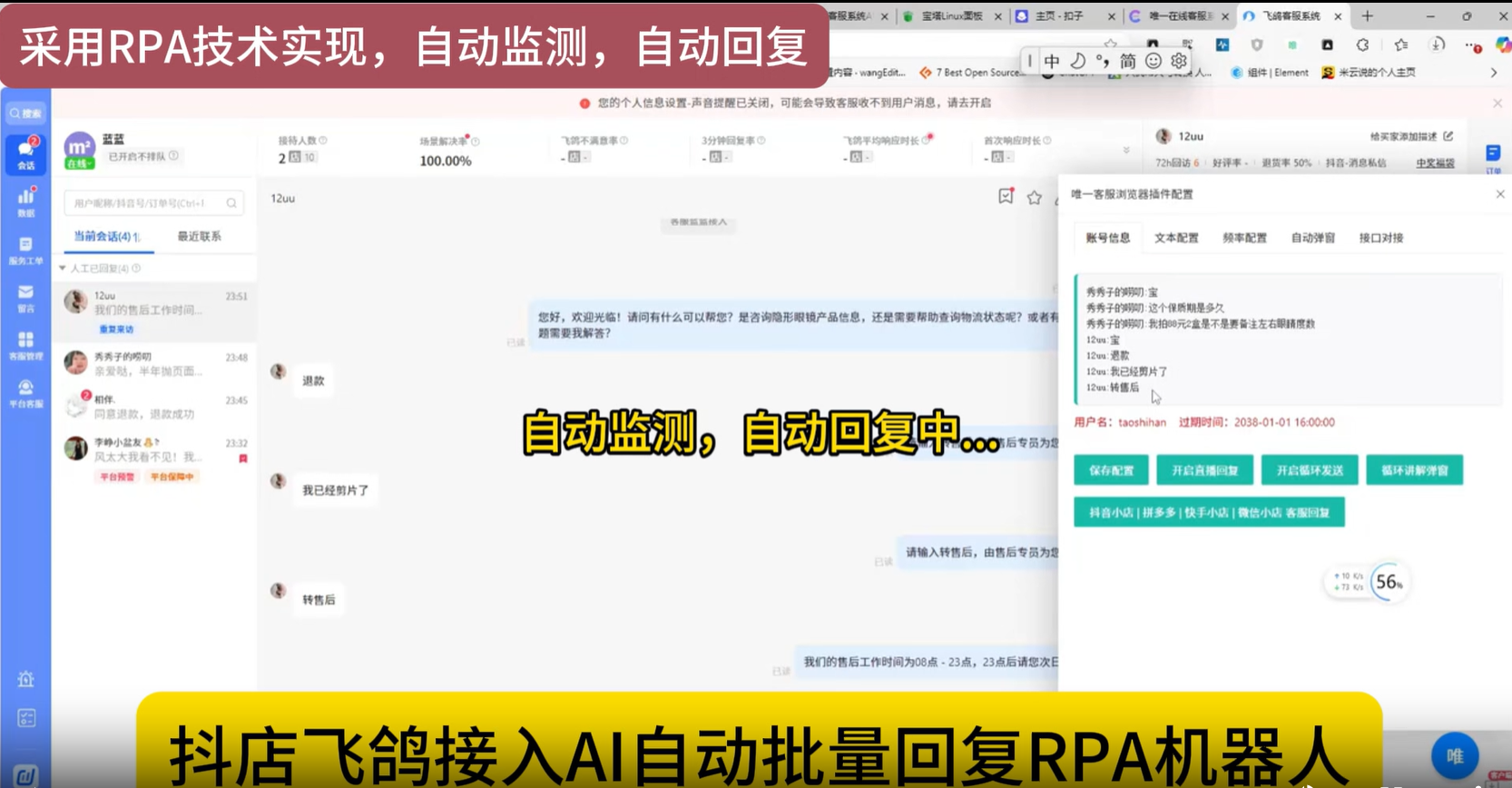Open the 秀秀子的唠叨 conversation

point(154,364)
